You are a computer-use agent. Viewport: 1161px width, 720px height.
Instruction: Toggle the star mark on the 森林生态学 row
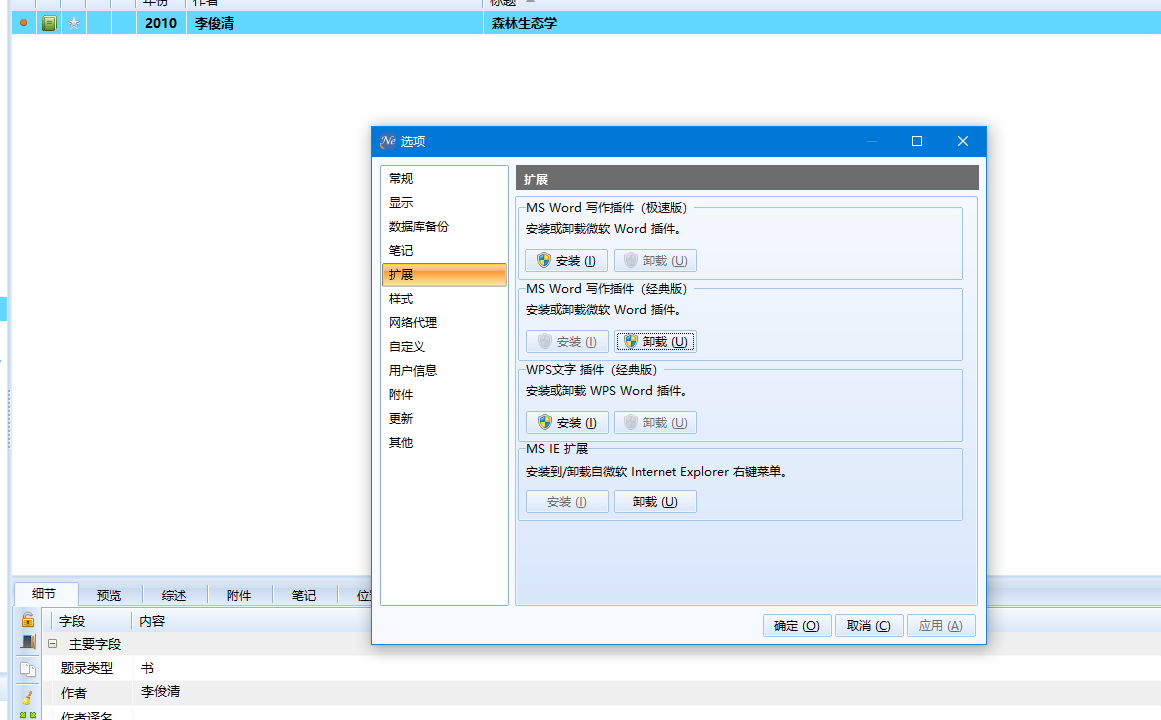click(x=74, y=23)
